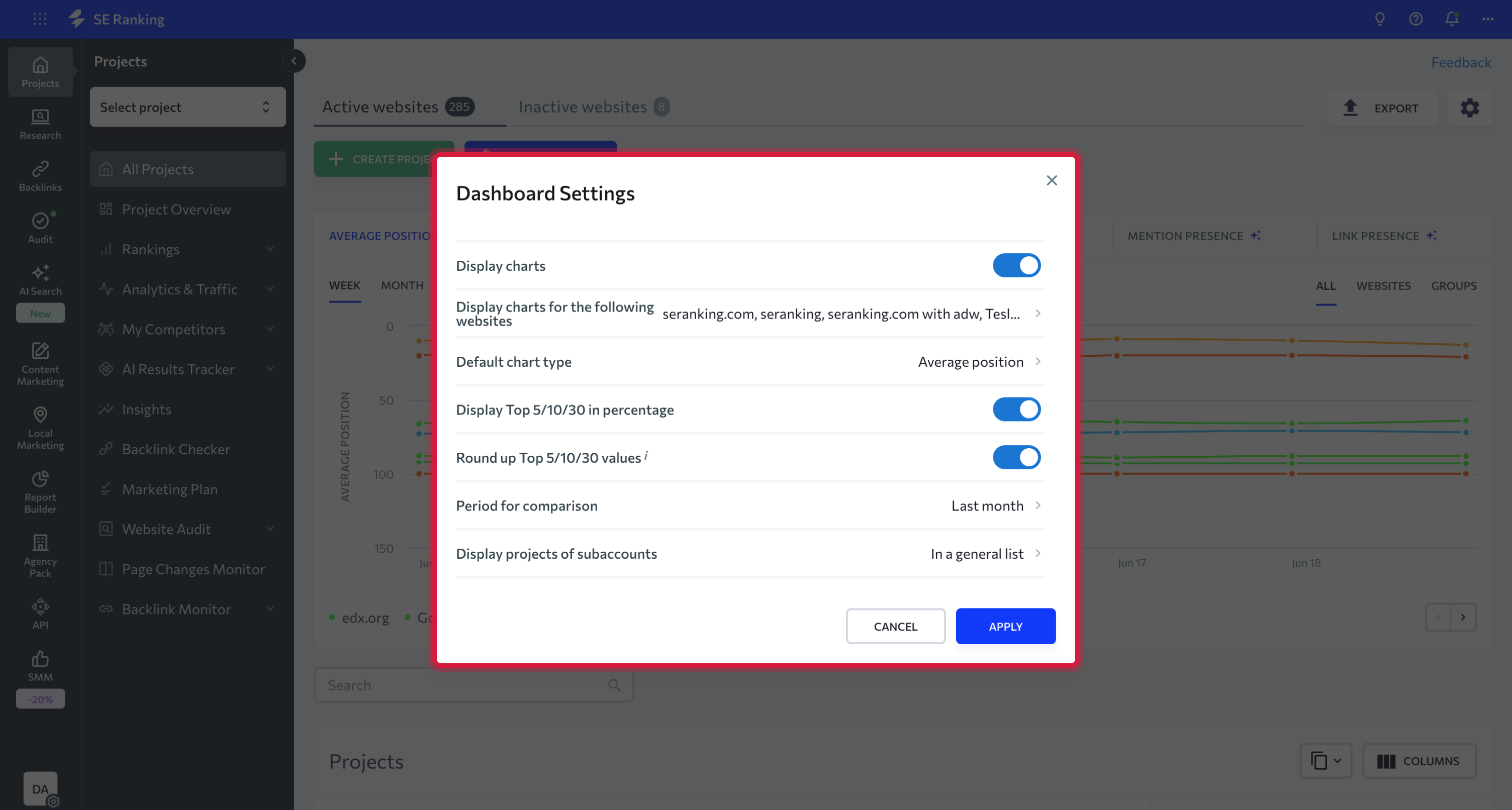The image size is (1512, 810).
Task: Click the search magnifier icon
Action: click(615, 685)
